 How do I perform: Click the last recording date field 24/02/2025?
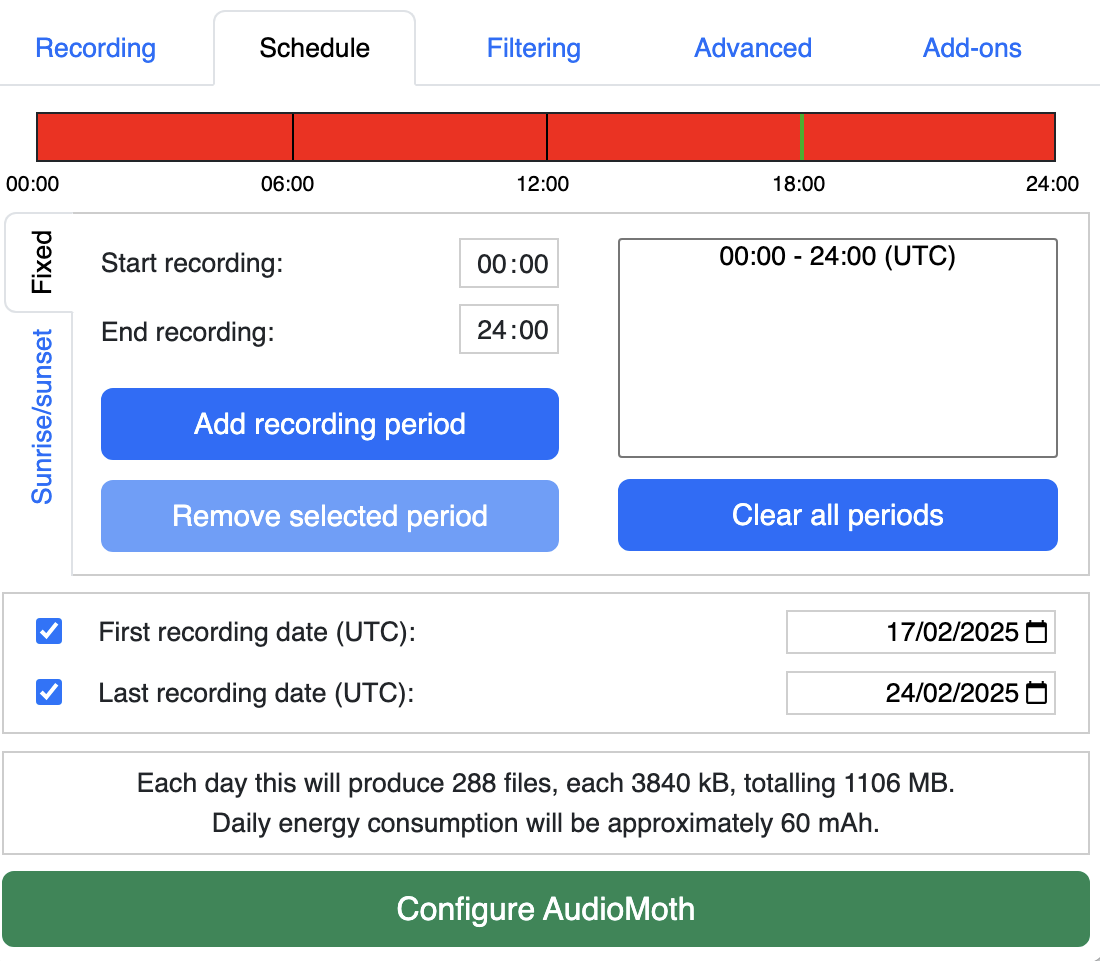(920, 693)
